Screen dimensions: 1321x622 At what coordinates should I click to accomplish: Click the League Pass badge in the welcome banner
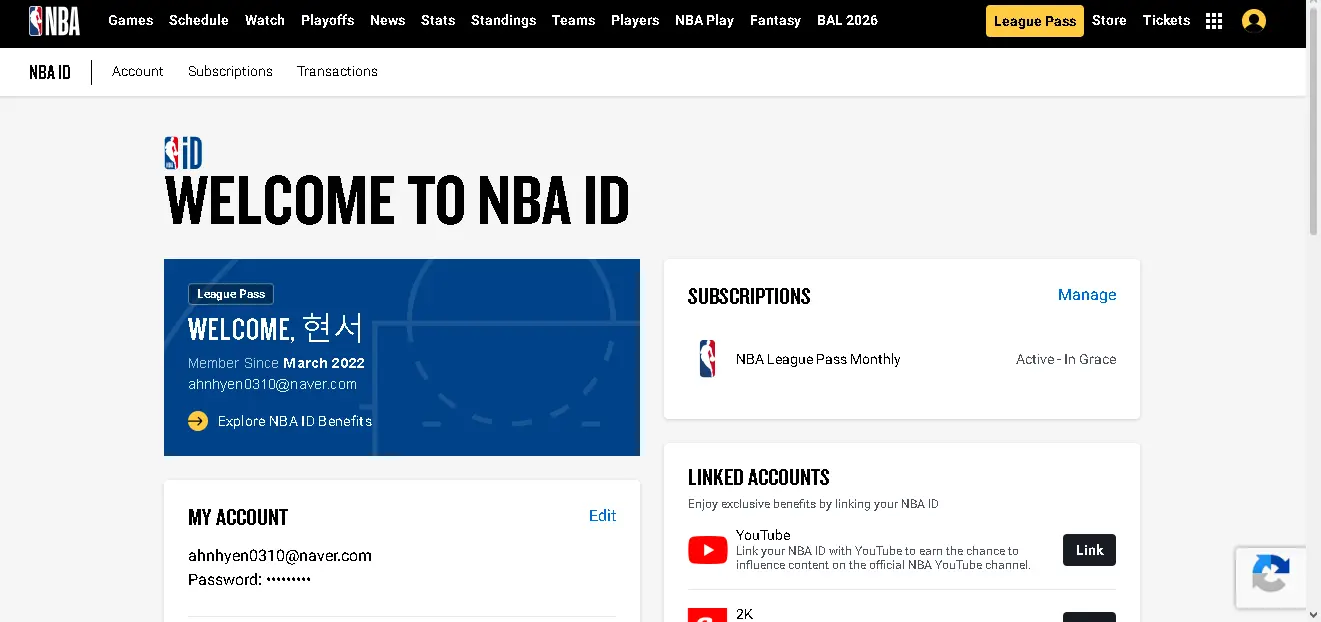(x=231, y=294)
